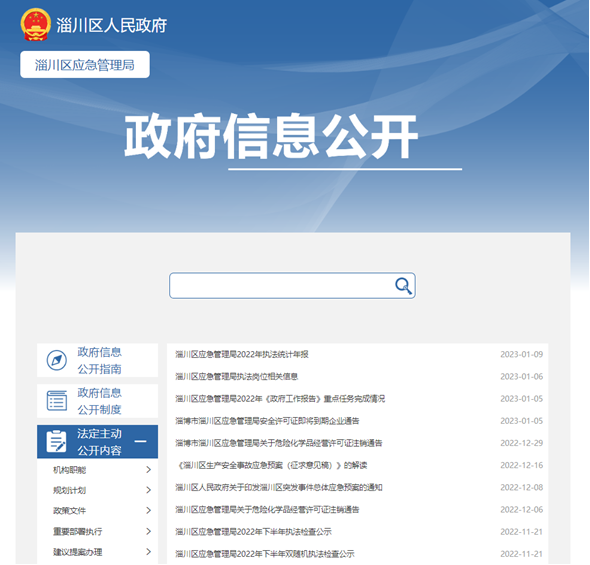Image resolution: width=590 pixels, height=565 pixels.
Task: Focus the search input field
Action: (x=281, y=286)
